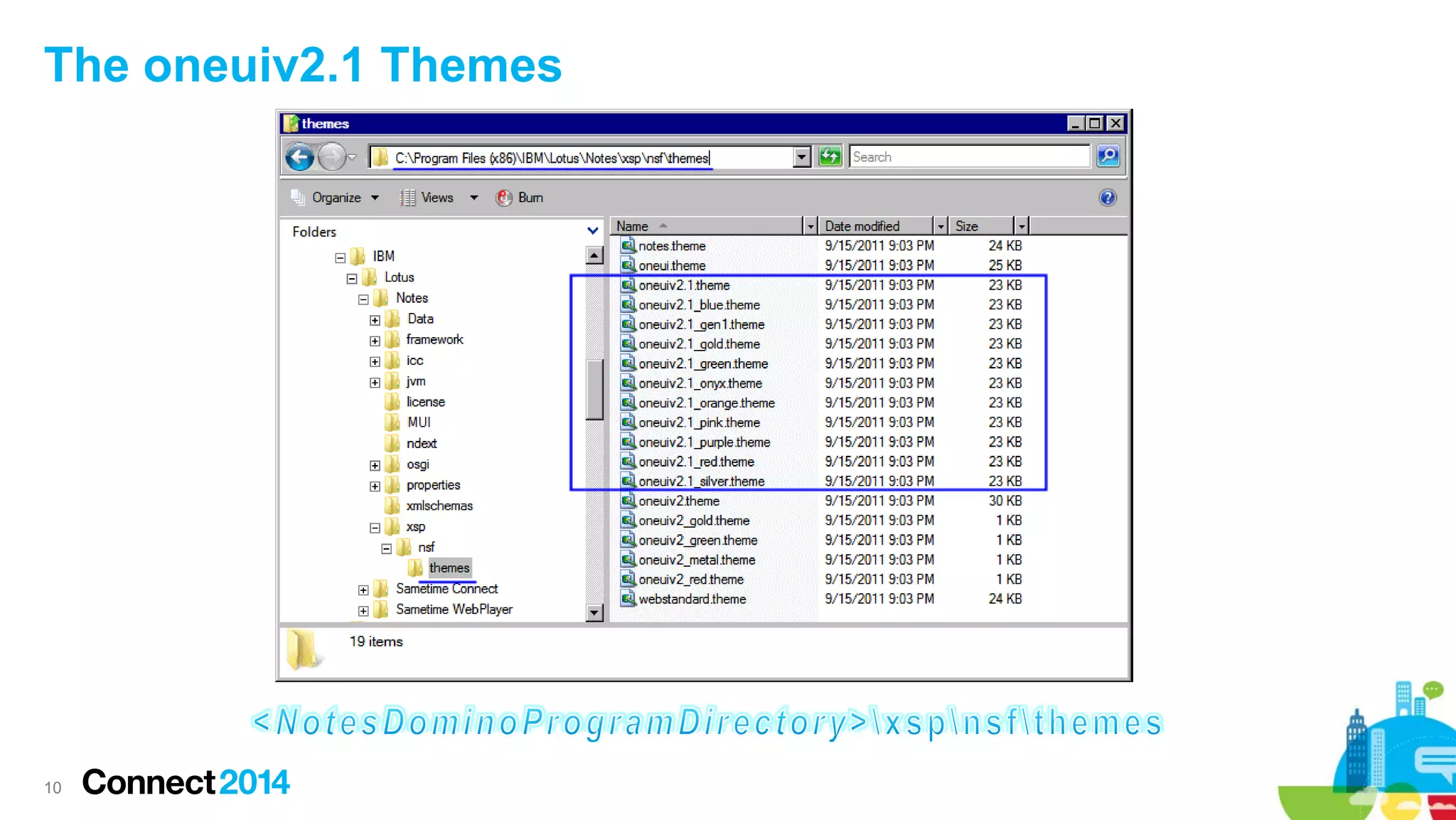The height and width of the screenshot is (820, 1456).
Task: Select the webstandard.theme file icon
Action: tap(628, 599)
